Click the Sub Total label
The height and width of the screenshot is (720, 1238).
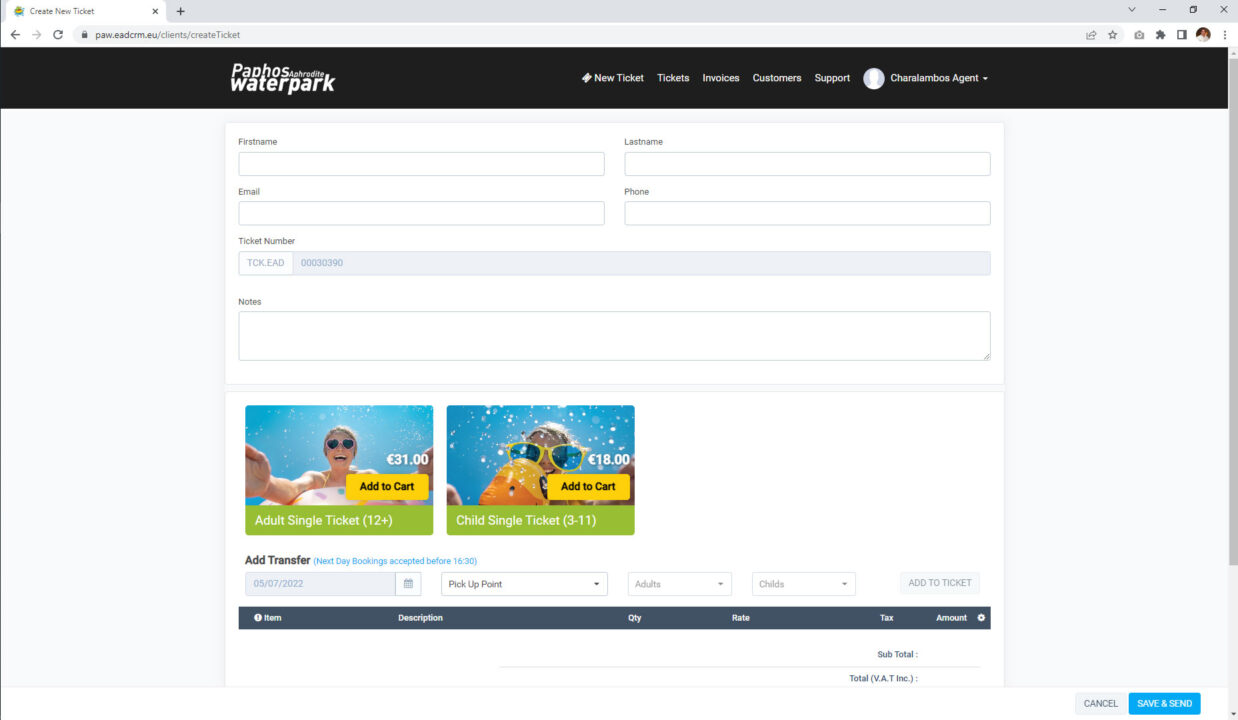pyautogui.click(x=897, y=654)
